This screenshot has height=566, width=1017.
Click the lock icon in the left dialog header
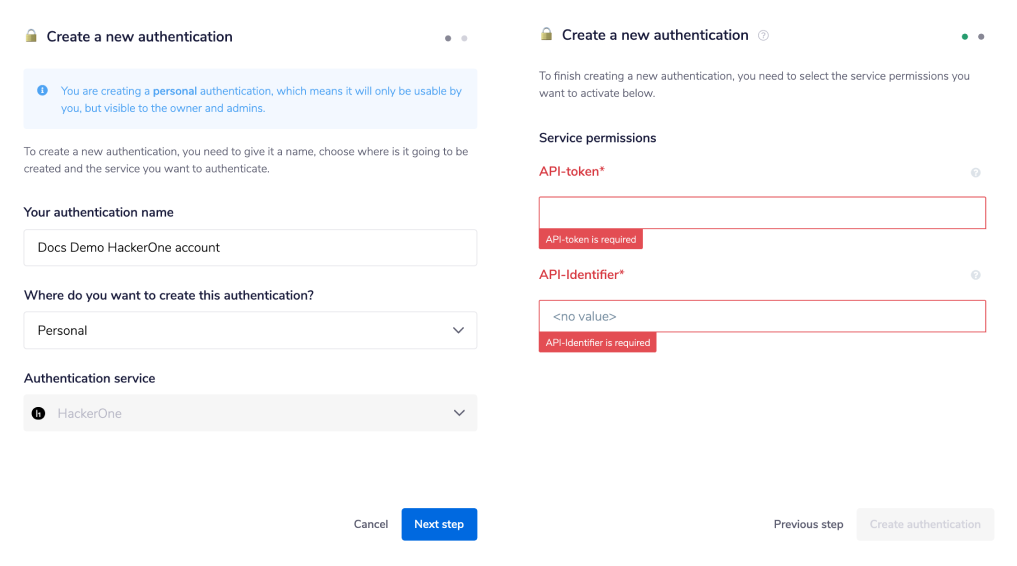[x=31, y=36]
